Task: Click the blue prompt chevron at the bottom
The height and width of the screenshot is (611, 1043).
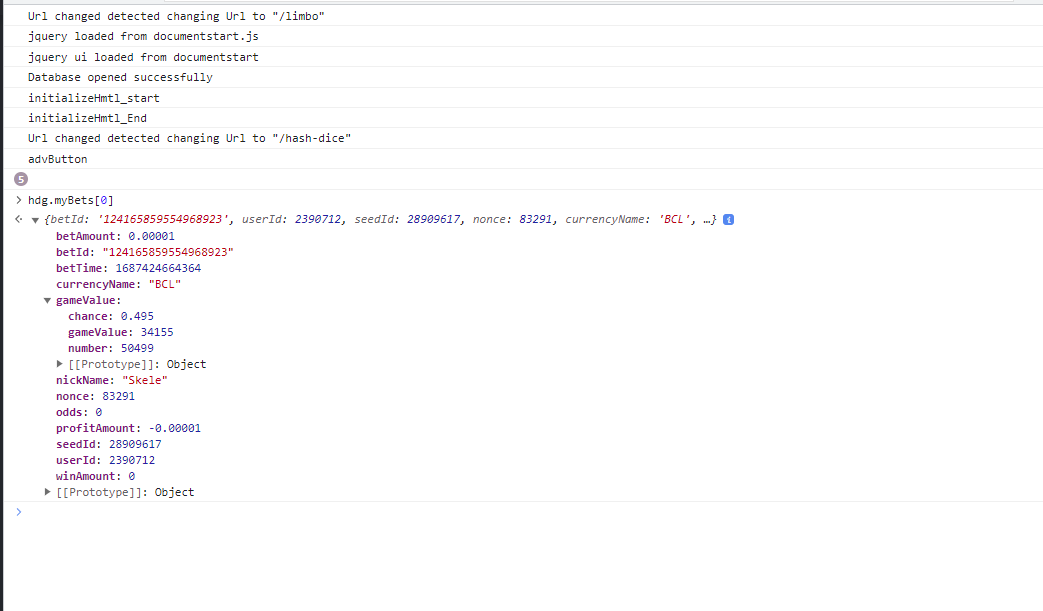Action: [x=18, y=512]
